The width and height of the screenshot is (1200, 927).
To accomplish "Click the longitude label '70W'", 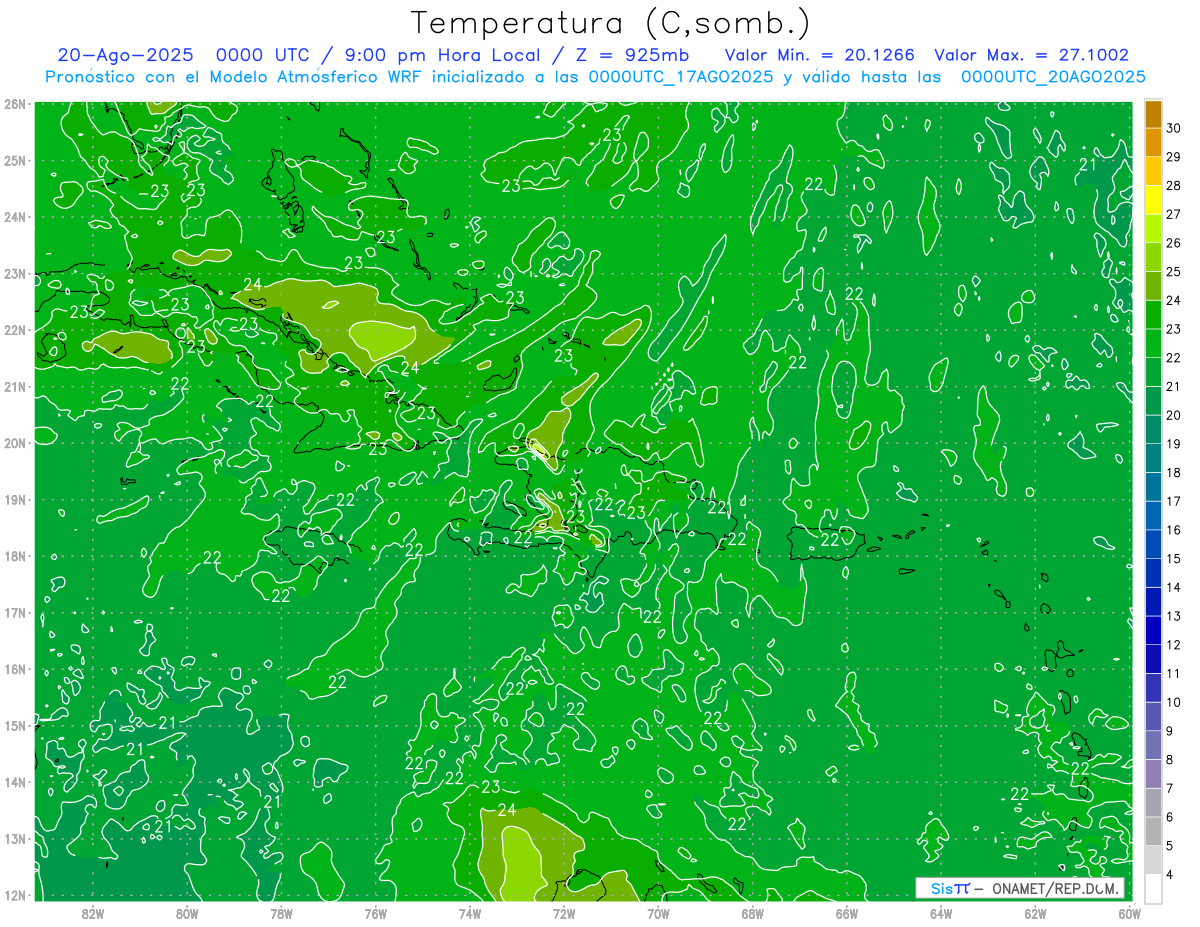I will 658,913.
